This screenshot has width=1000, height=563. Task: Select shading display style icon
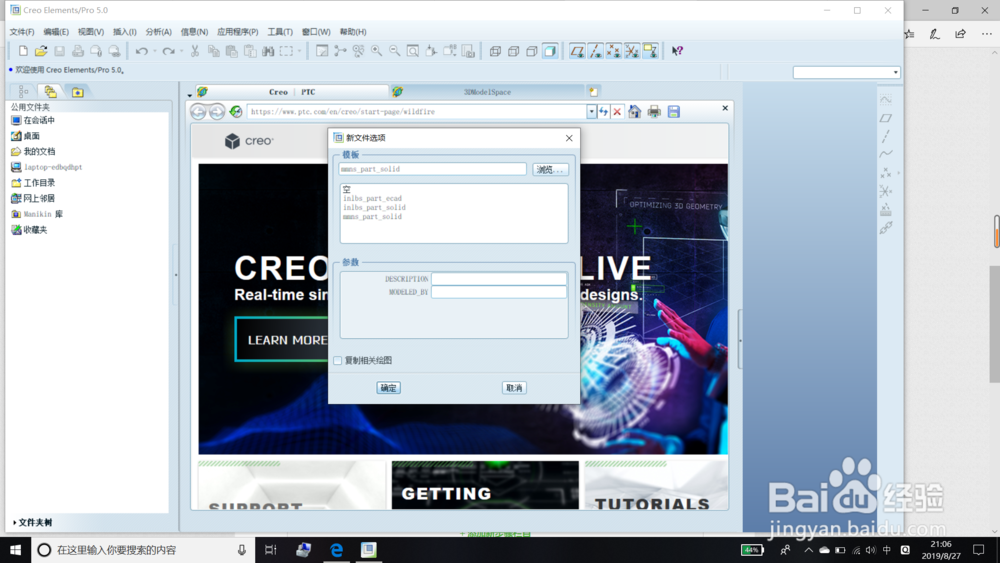(x=550, y=51)
